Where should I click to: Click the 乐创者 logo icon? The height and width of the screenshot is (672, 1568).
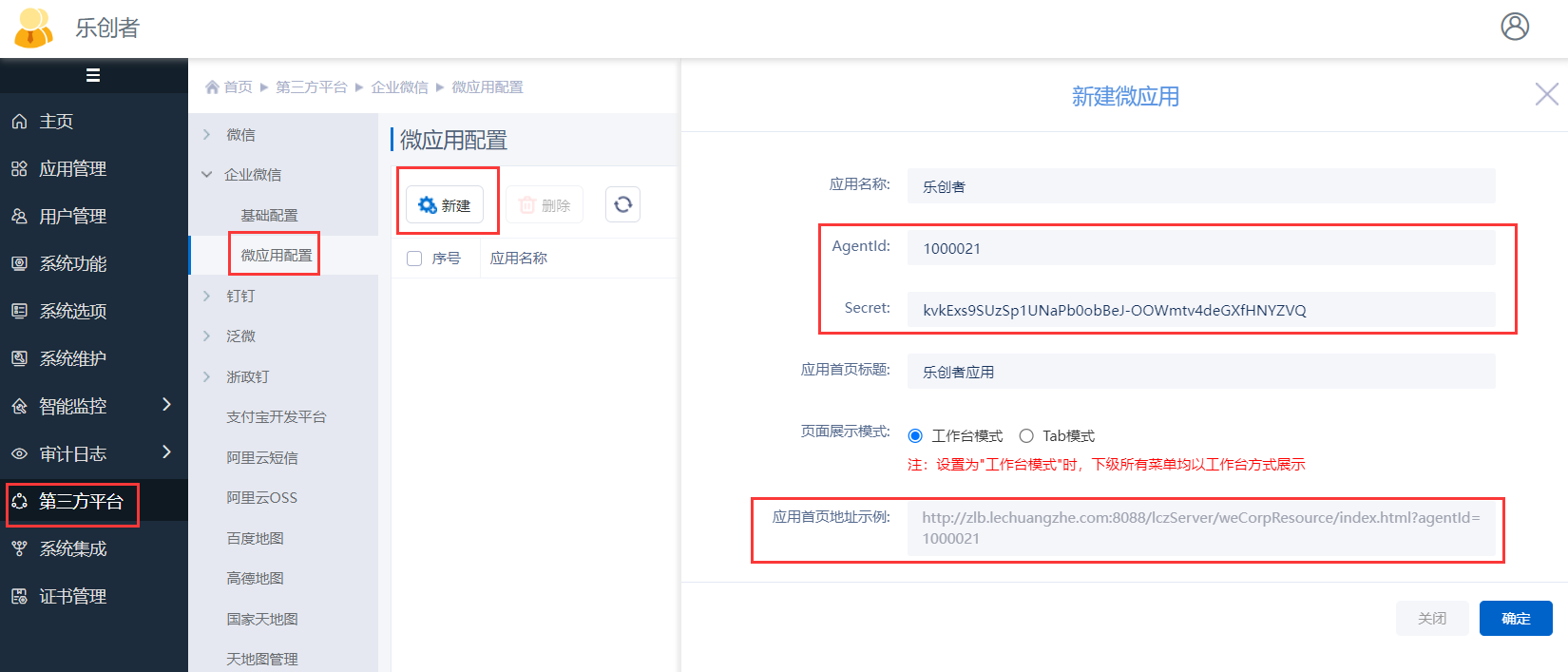[x=34, y=28]
